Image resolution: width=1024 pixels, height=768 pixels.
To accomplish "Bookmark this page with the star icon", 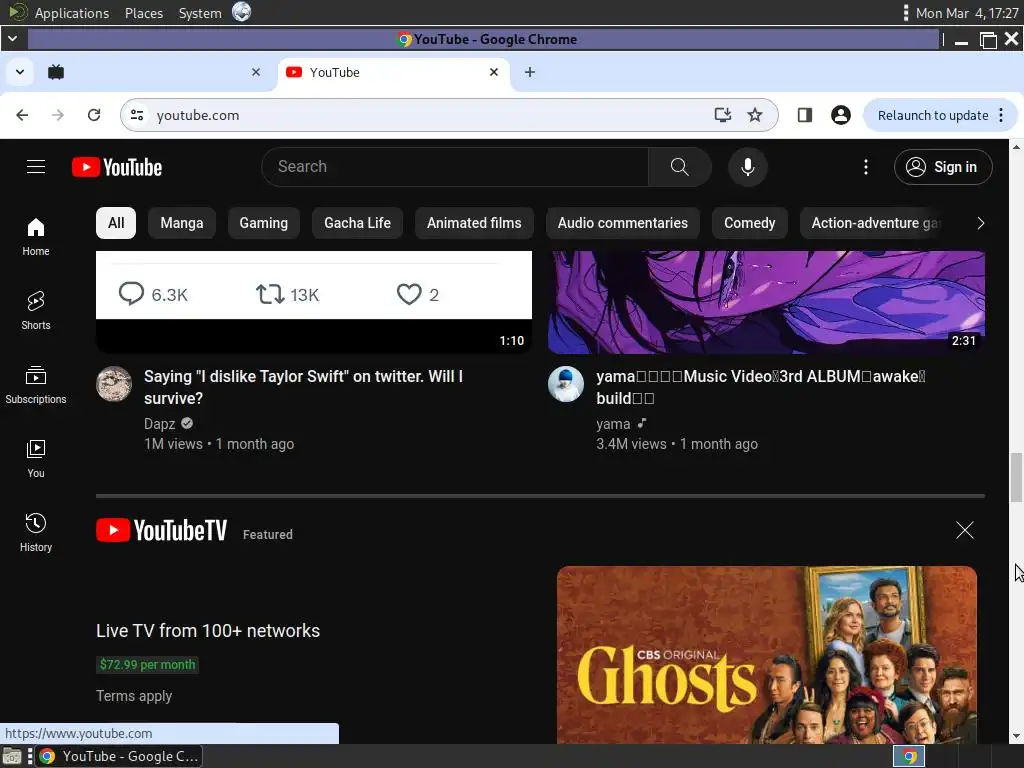I will (755, 115).
